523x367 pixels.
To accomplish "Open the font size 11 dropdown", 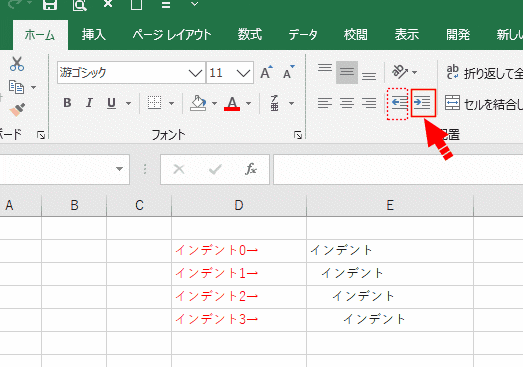I will pos(243,72).
